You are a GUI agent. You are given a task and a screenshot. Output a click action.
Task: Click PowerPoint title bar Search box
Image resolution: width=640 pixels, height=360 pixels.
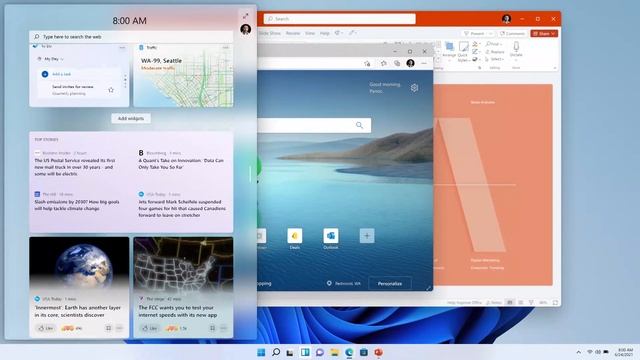point(340,19)
